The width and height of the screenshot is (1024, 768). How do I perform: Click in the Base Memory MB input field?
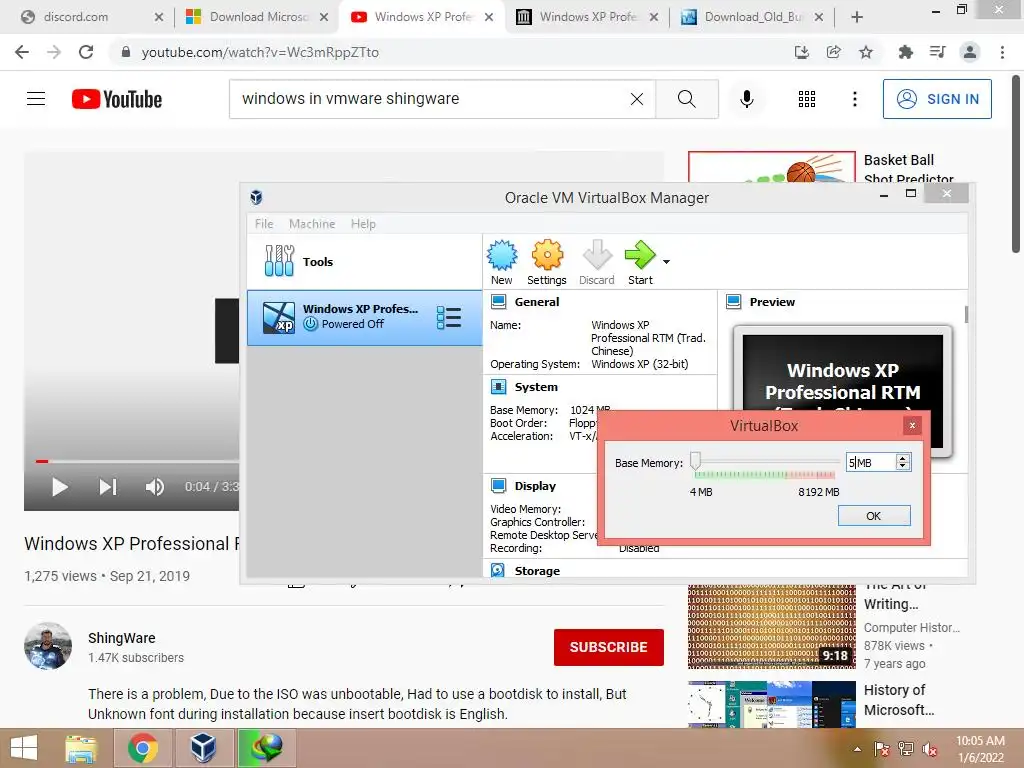pyautogui.click(x=871, y=462)
